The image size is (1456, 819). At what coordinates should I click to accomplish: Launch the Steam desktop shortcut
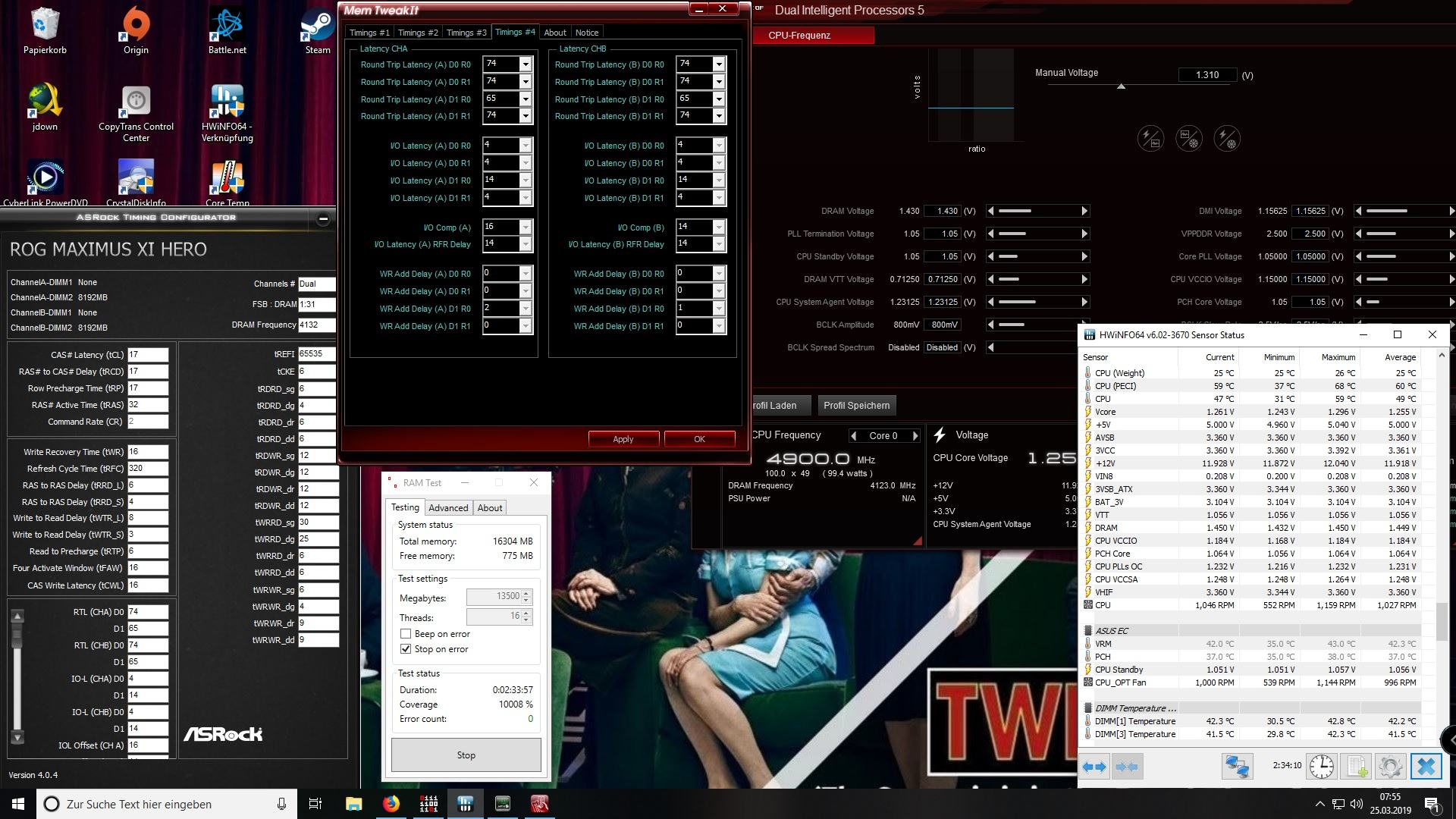[x=318, y=30]
